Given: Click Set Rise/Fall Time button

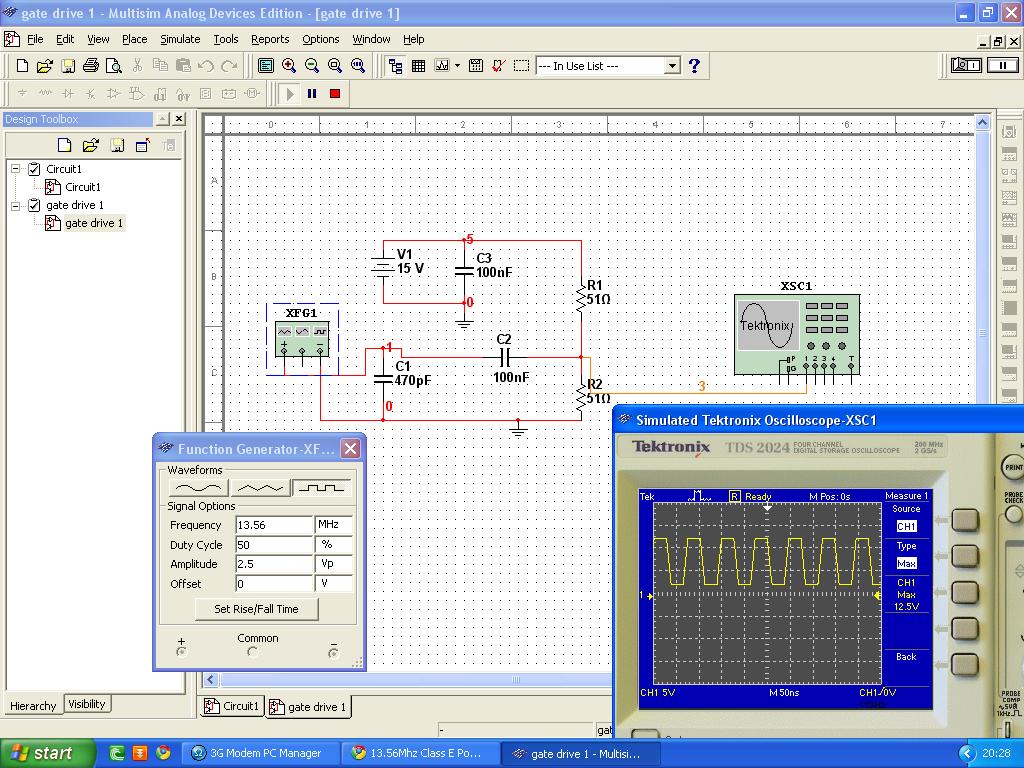Looking at the screenshot, I should 256,609.
